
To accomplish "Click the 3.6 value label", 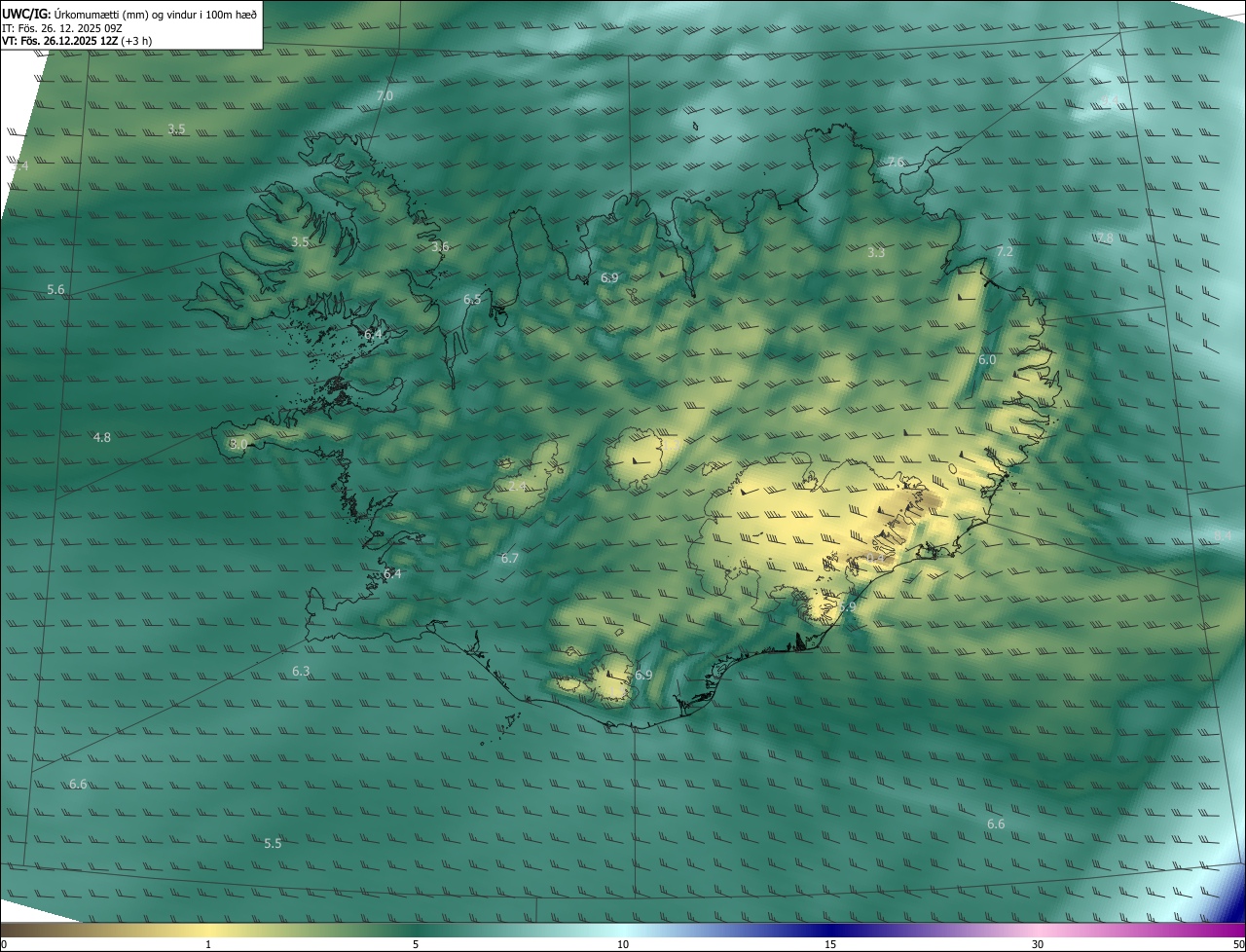I will pos(440,247).
